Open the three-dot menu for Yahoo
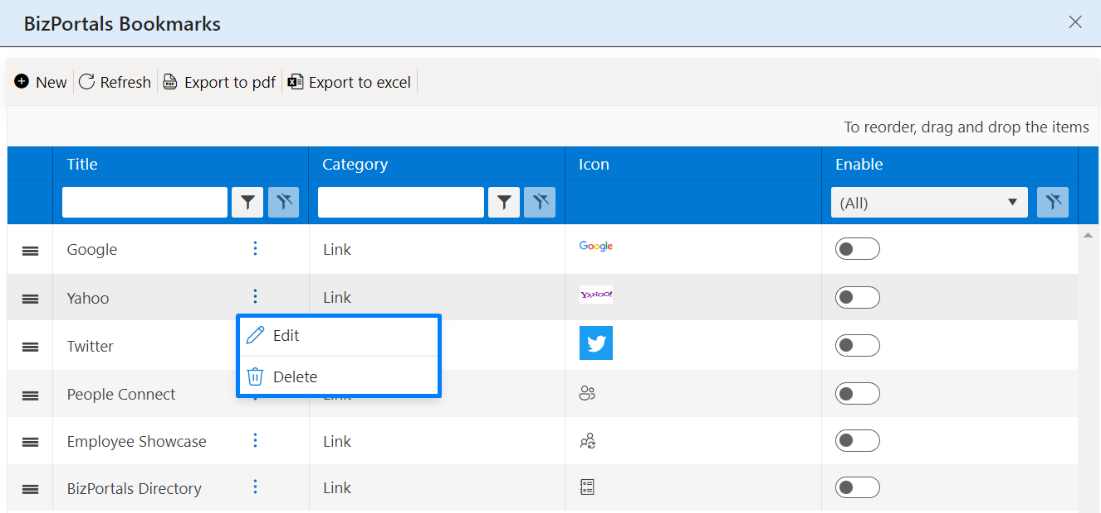Screen dimensions: 1101x513 [255, 295]
